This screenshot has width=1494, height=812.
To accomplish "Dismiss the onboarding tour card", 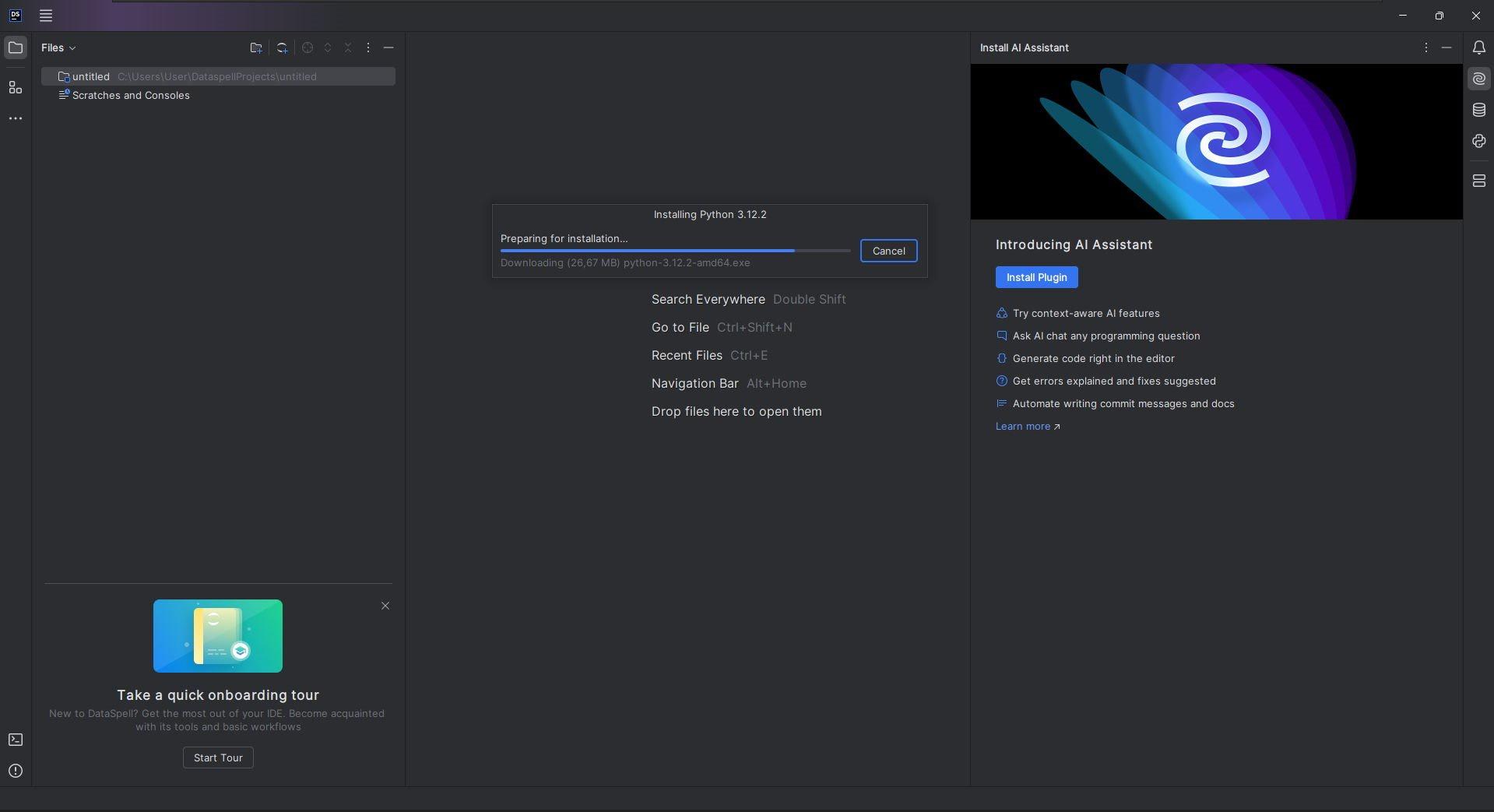I will coord(385,606).
